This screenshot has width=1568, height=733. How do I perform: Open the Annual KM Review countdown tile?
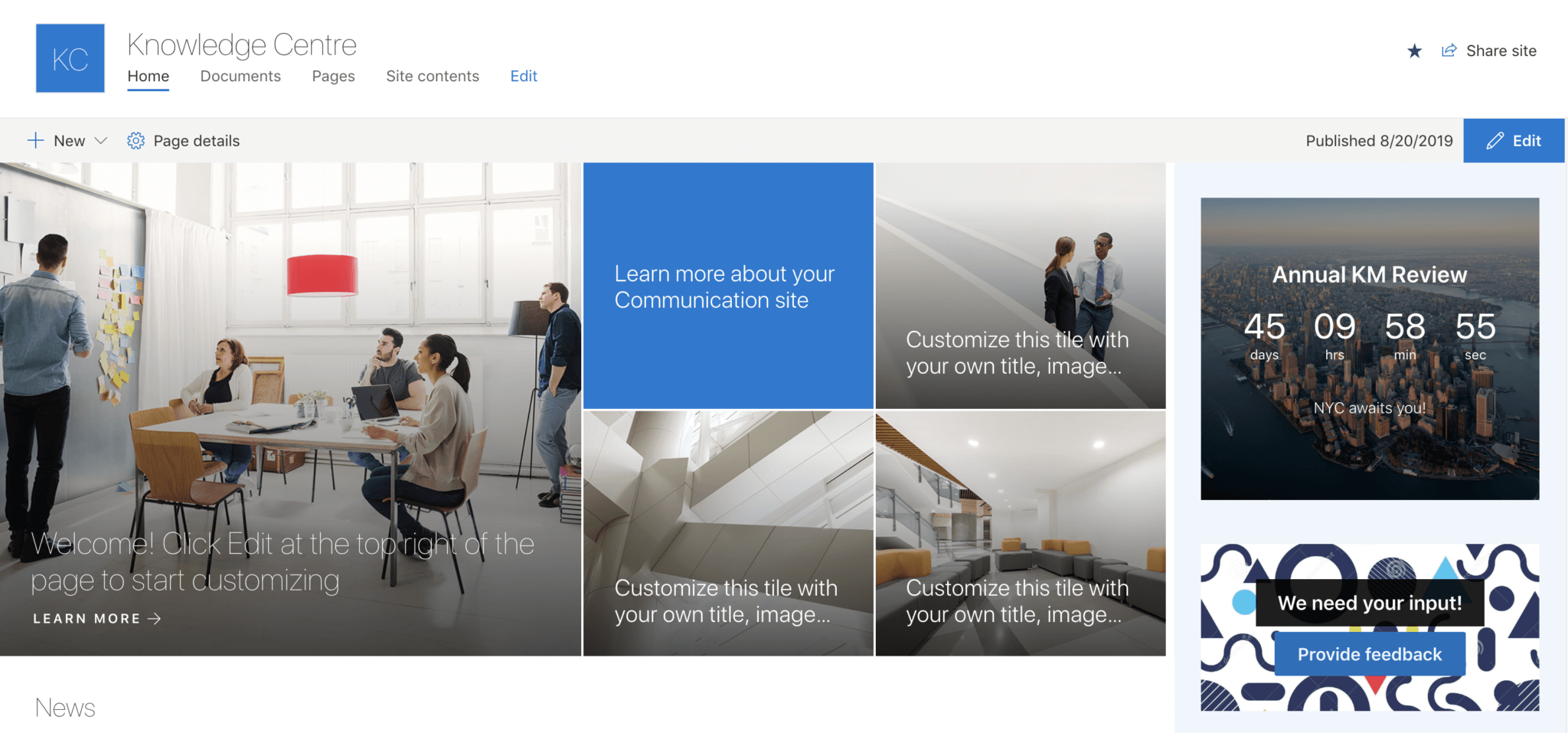(1369, 349)
